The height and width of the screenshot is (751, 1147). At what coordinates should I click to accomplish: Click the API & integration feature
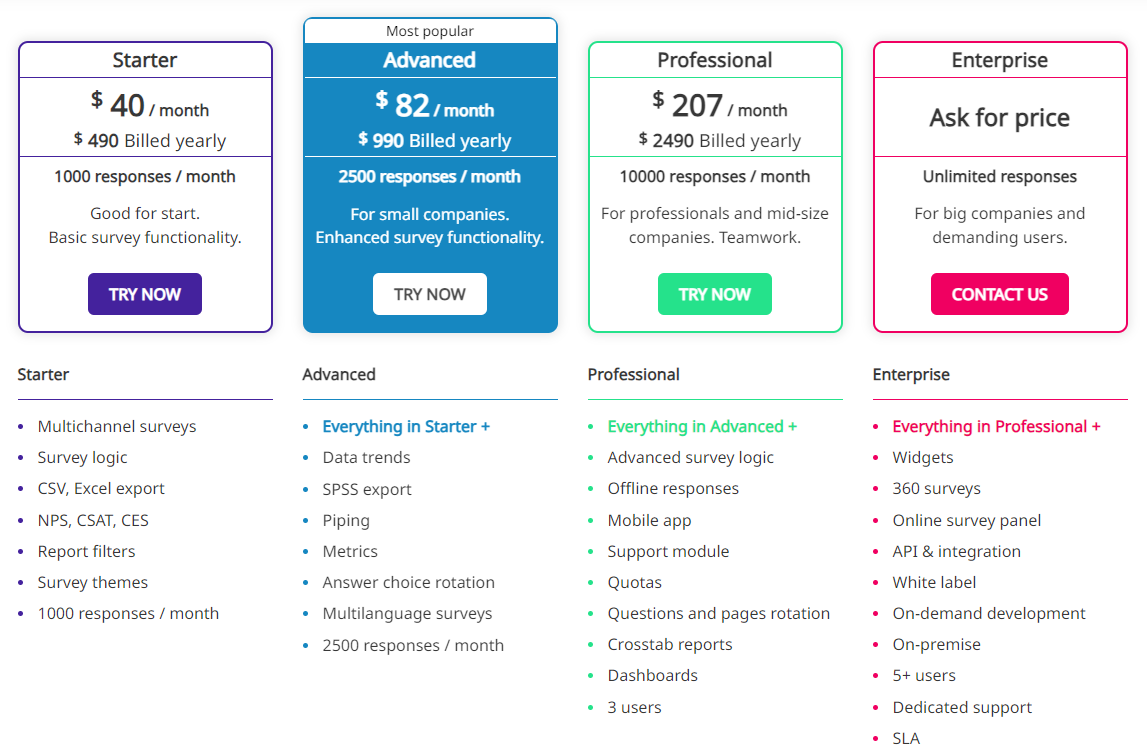956,551
